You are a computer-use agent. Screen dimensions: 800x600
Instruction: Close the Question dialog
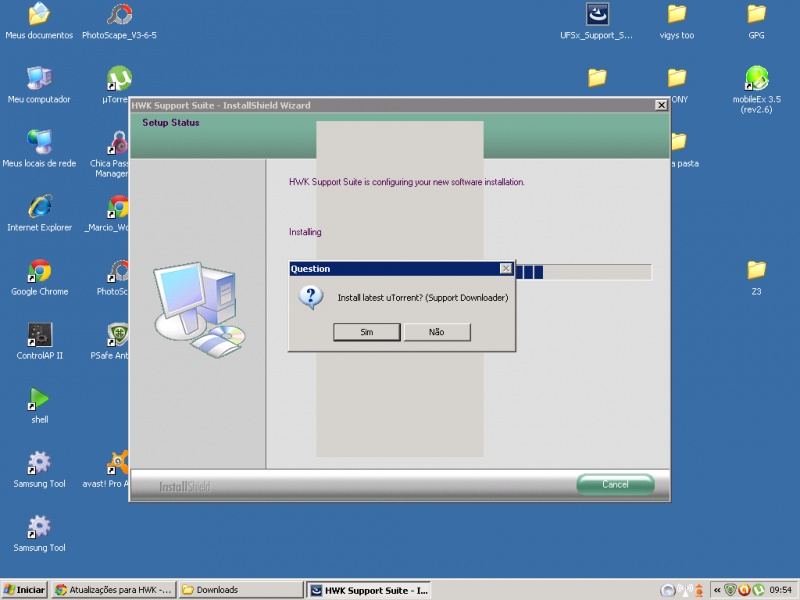(506, 268)
